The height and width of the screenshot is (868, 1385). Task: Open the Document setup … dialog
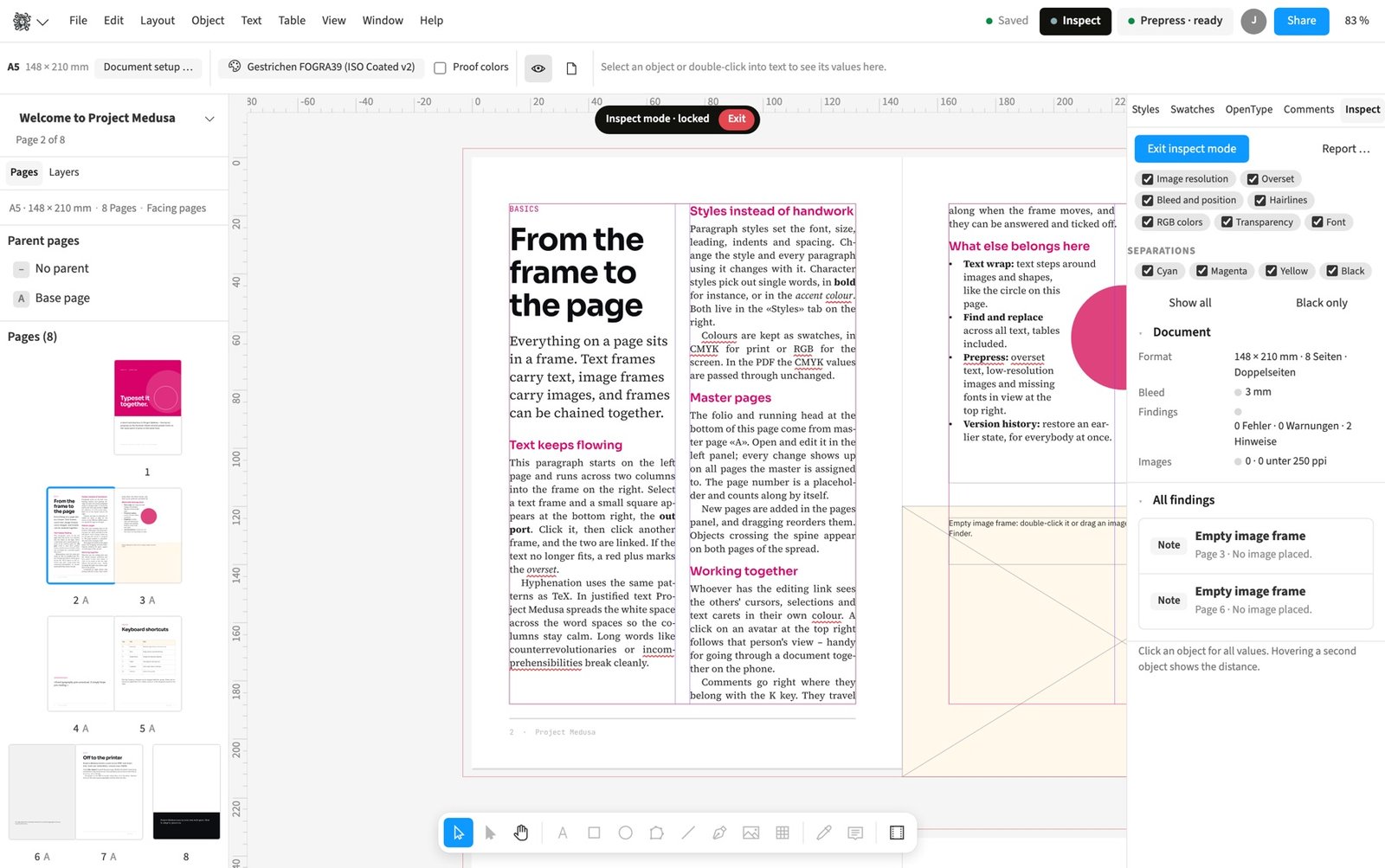pos(148,68)
